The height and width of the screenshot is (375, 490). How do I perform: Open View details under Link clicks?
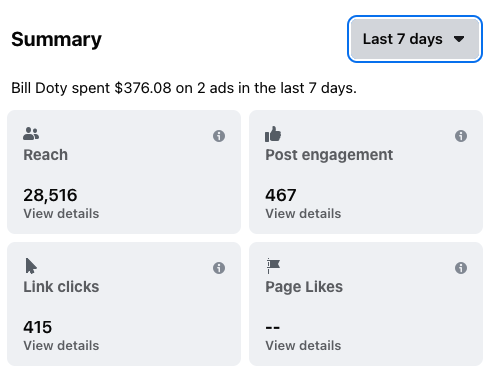point(61,345)
